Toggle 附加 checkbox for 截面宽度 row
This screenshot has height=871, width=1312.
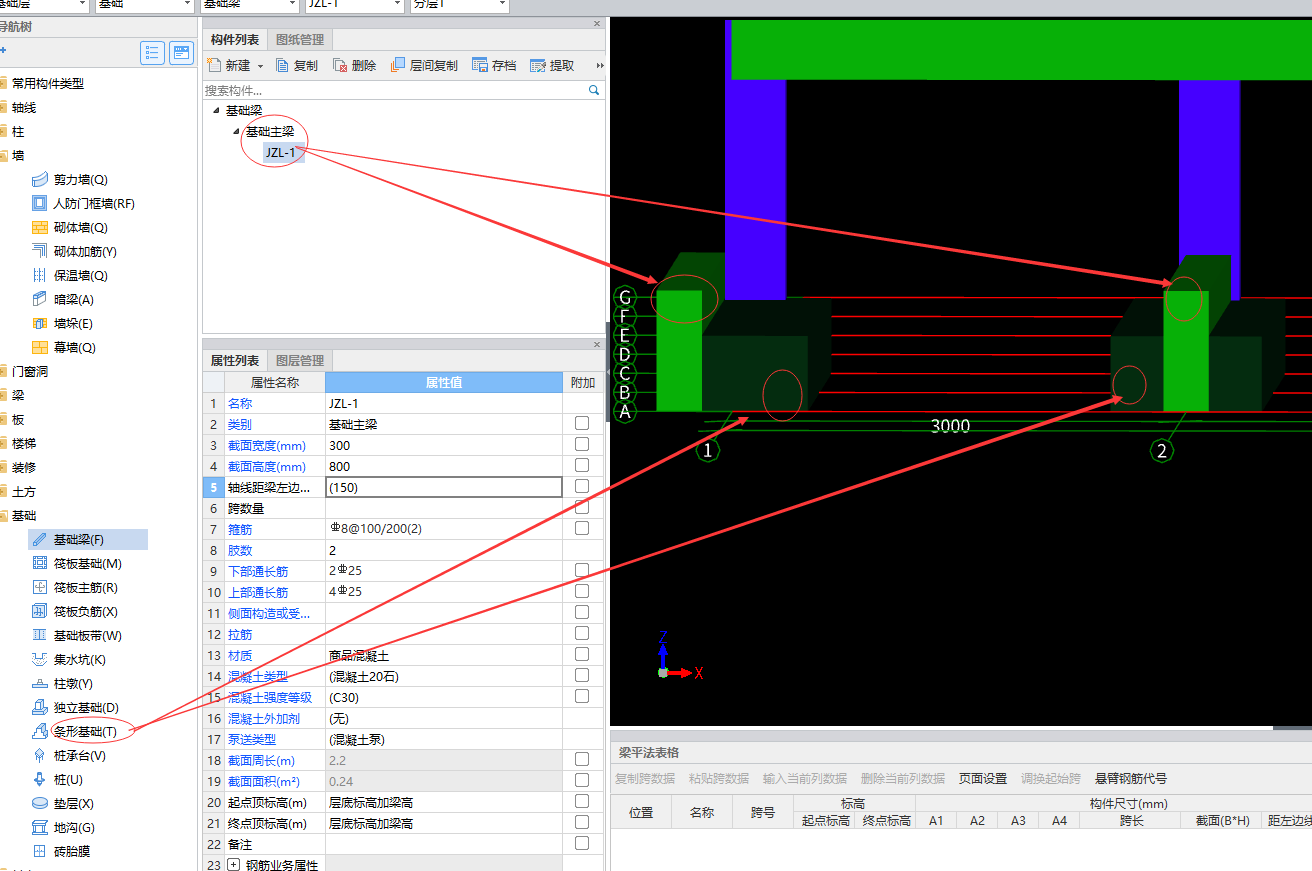tap(582, 445)
